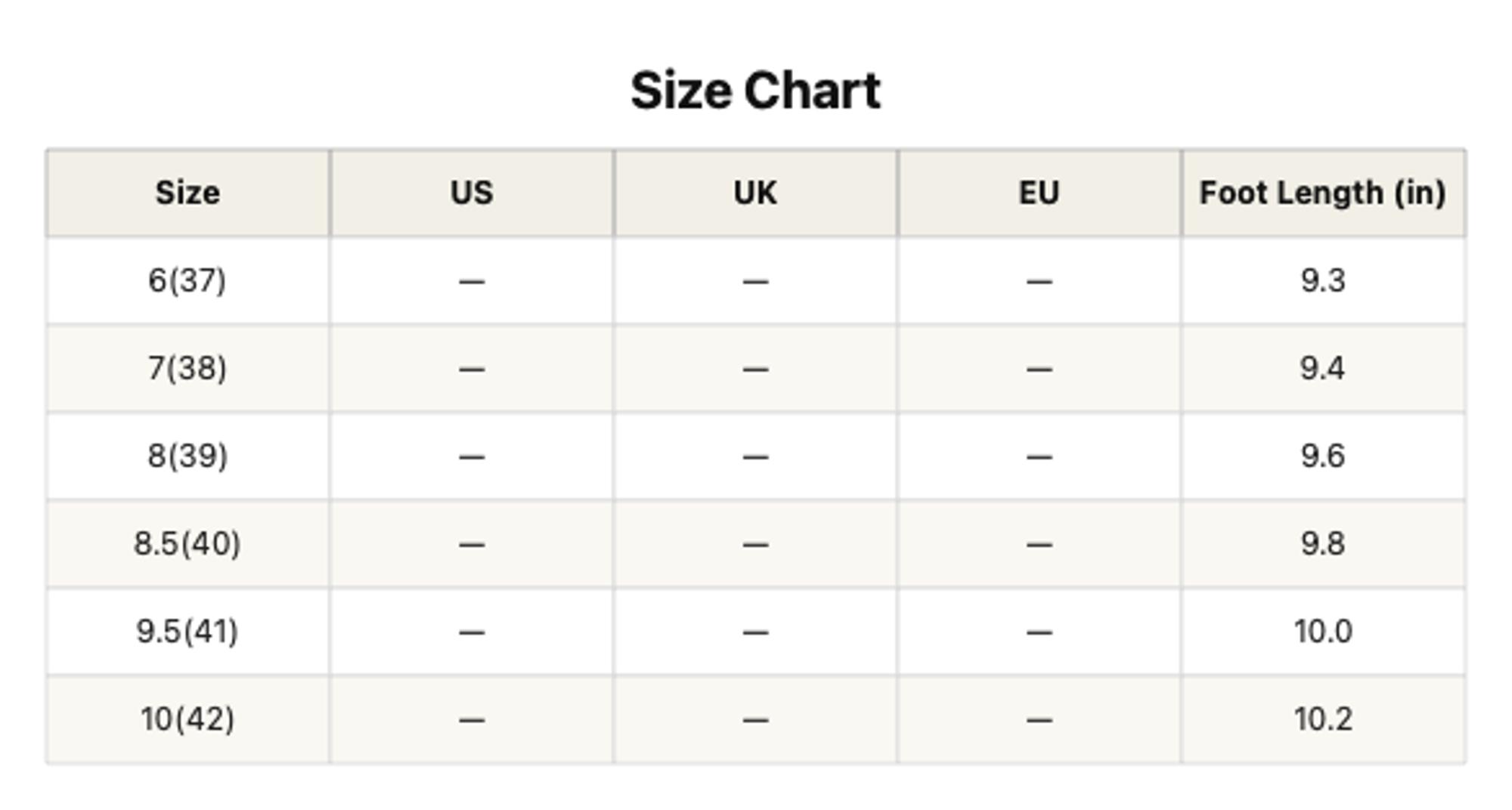Click the 9.5(41) size cell
Screen dimensions: 1512x810
tap(187, 632)
